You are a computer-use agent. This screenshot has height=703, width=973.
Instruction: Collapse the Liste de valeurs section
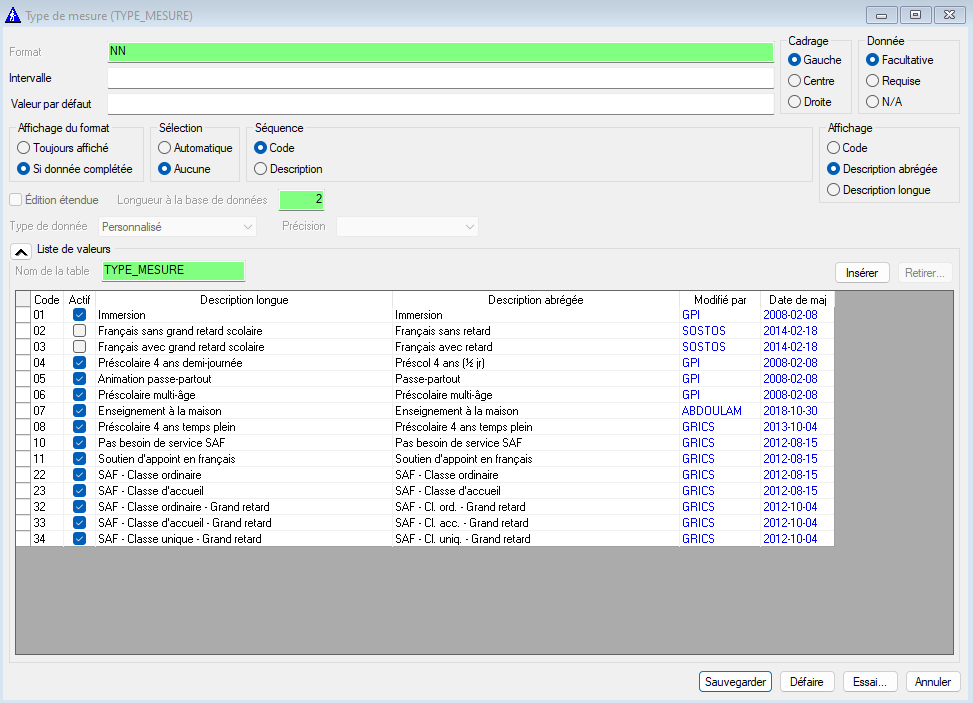pos(20,251)
